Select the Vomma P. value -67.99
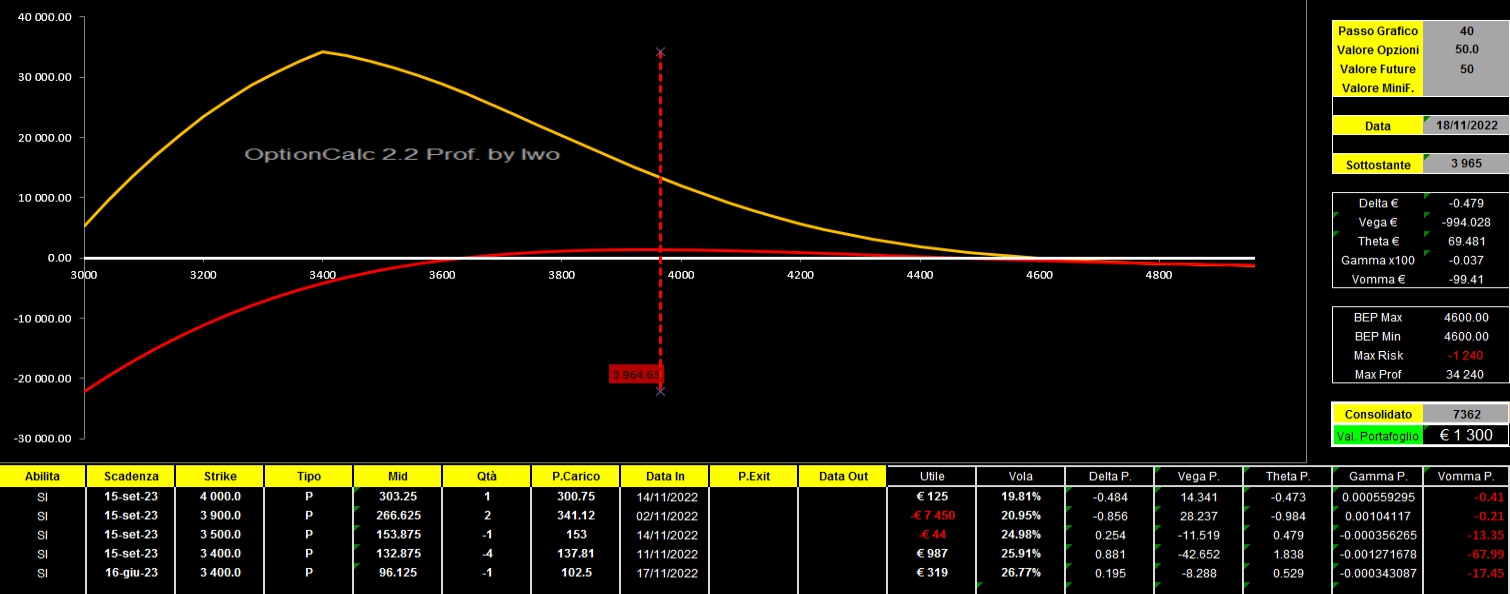The image size is (1510, 594). (1466, 553)
